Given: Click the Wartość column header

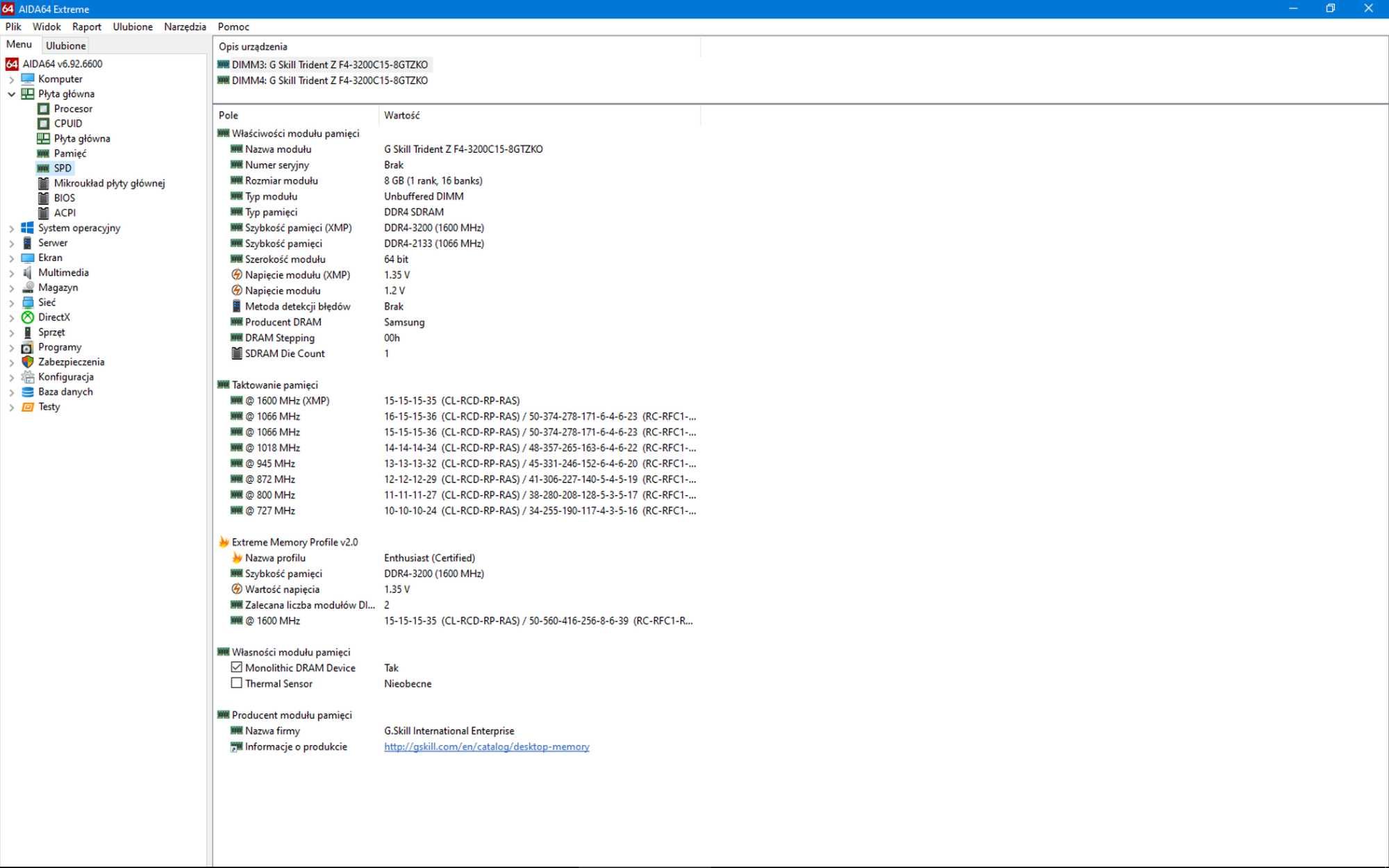Looking at the screenshot, I should [x=540, y=115].
